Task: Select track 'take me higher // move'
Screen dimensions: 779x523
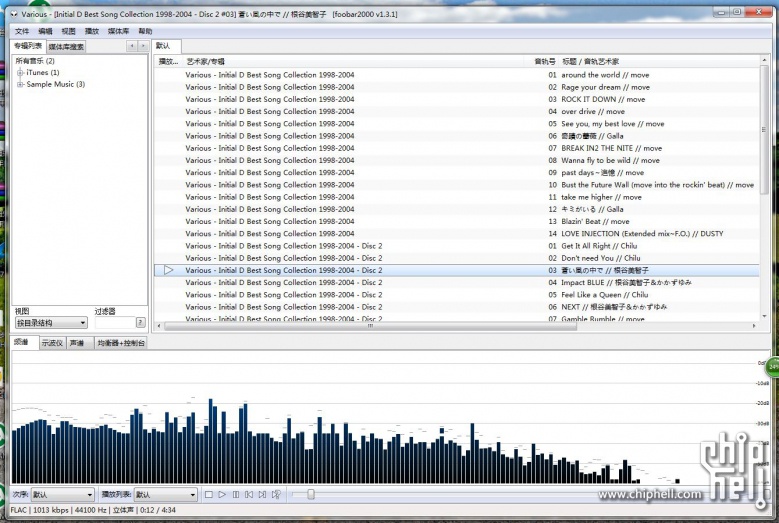Action: (457, 197)
